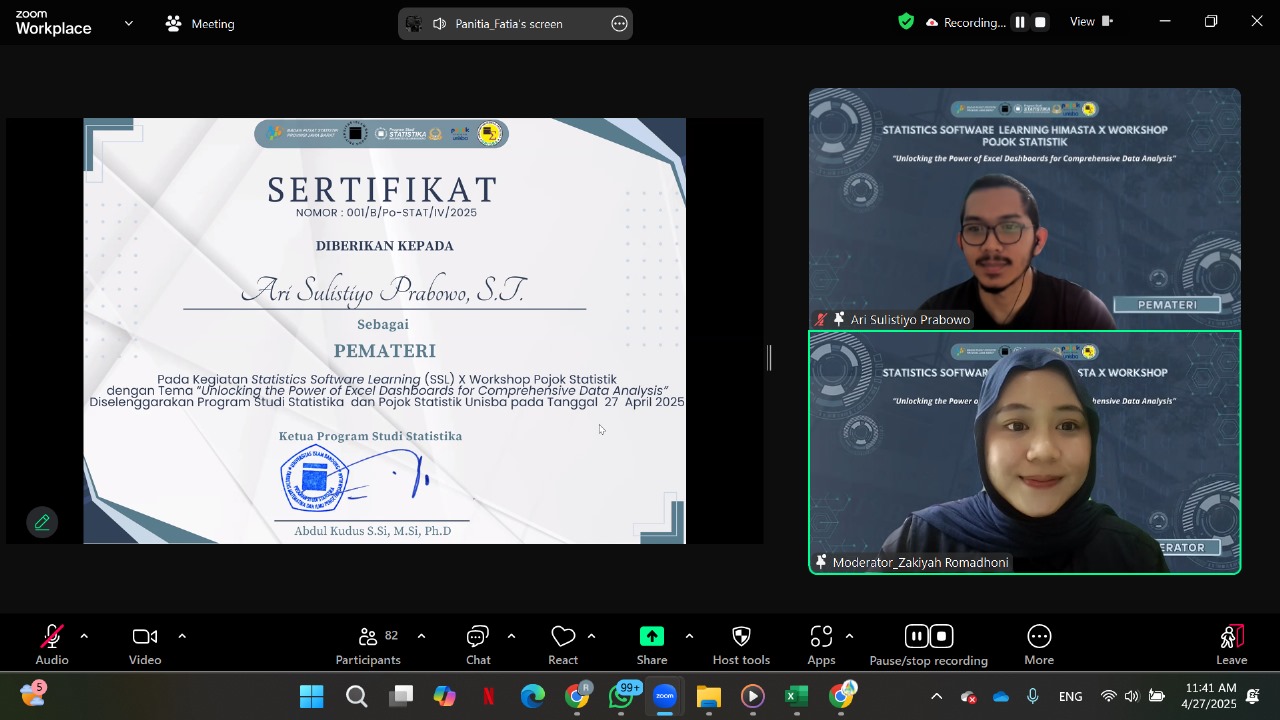1280x720 pixels.
Task: Show hidden tray icons chevron
Action: point(936,696)
